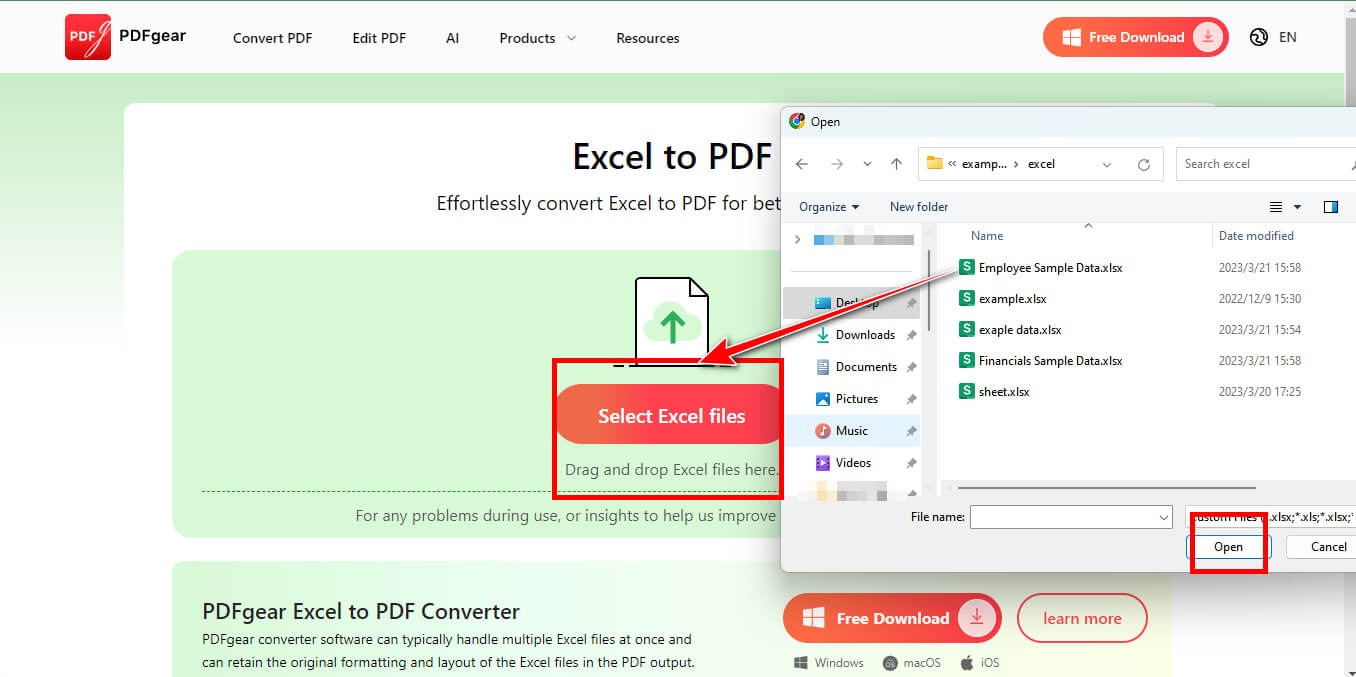Expand the top navigation tree item
Screen dimensions: 1356x677
click(797, 239)
